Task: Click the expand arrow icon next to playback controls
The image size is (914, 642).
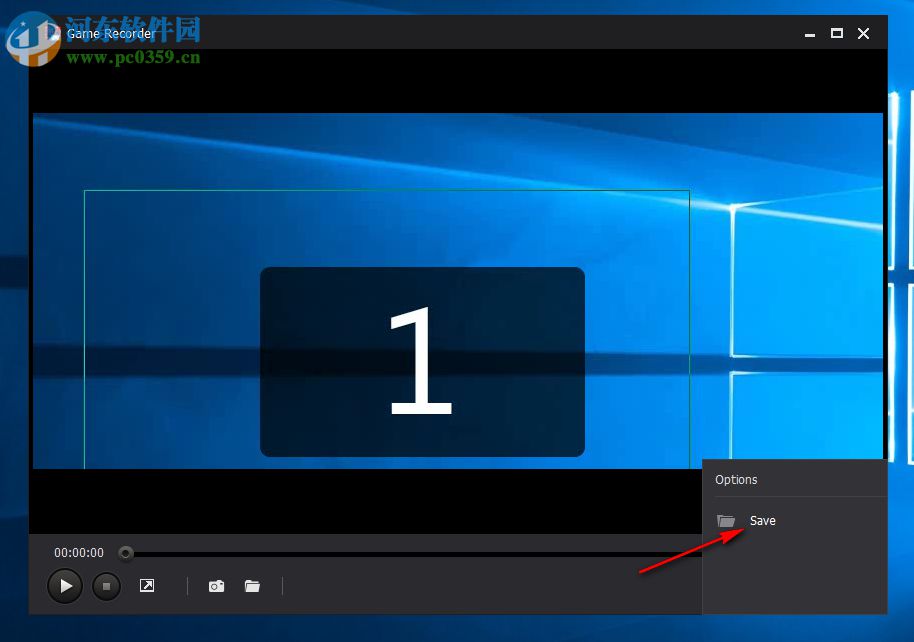Action: (x=147, y=586)
